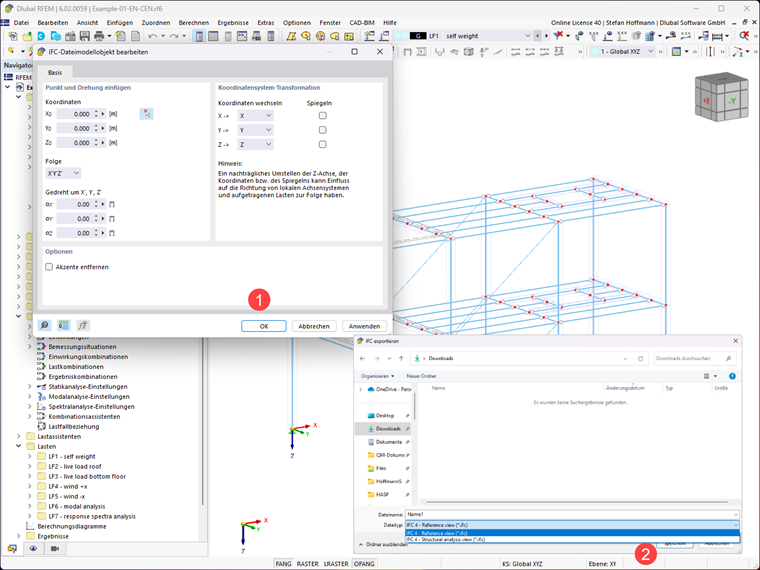Click the up-folder arrow in export dialog
Viewport: 760px width, 570px height.
(401, 359)
